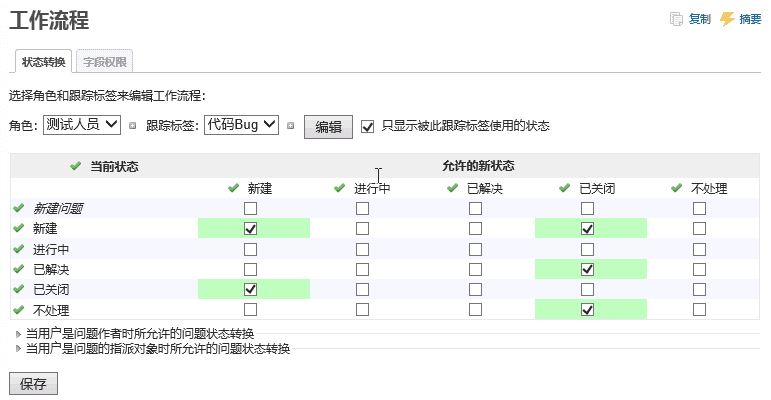771x400 pixels.
Task: Click the copy (复制) icon
Action: click(677, 19)
